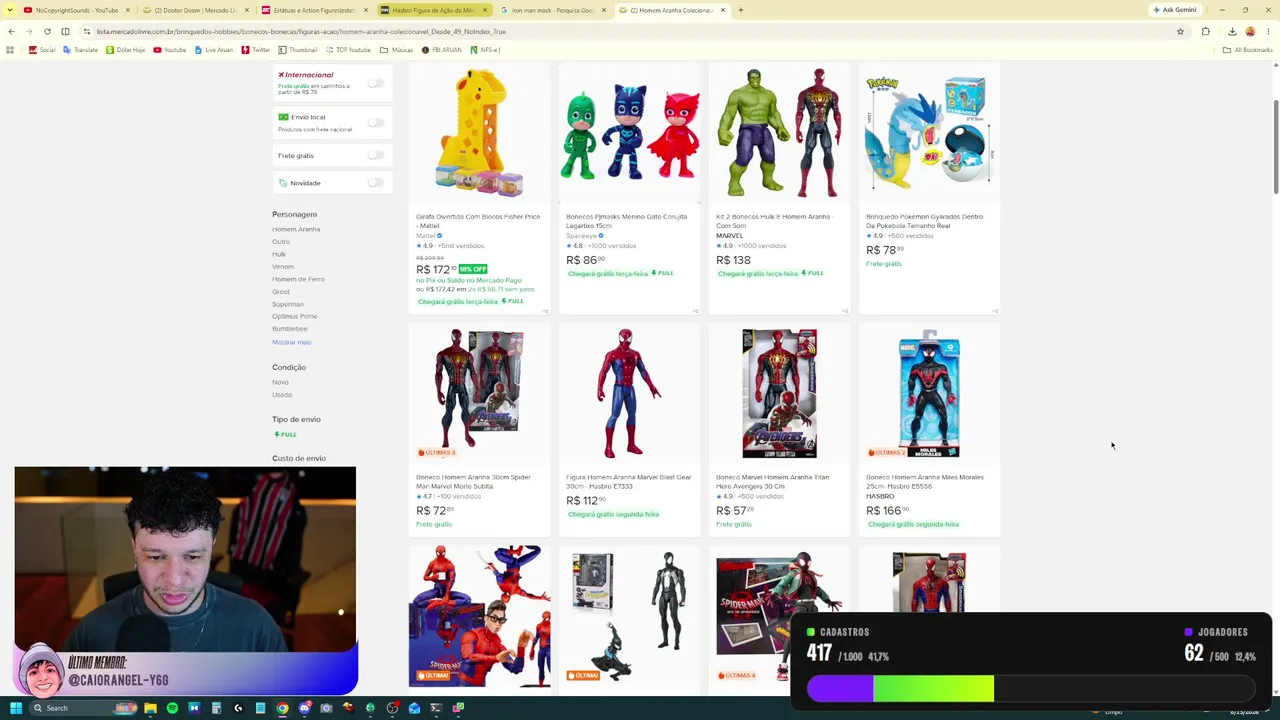Click the browser address bar
1280x720 pixels.
tap(630, 31)
